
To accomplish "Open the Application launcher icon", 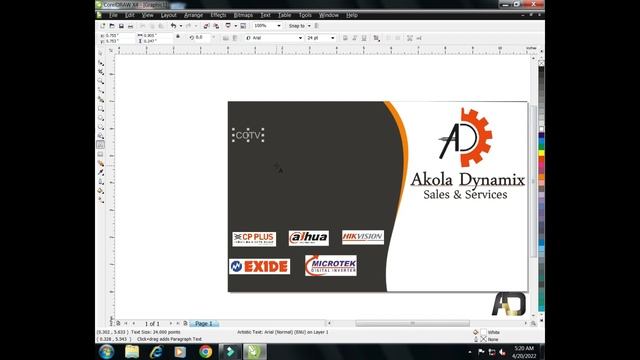I will point(228,26).
